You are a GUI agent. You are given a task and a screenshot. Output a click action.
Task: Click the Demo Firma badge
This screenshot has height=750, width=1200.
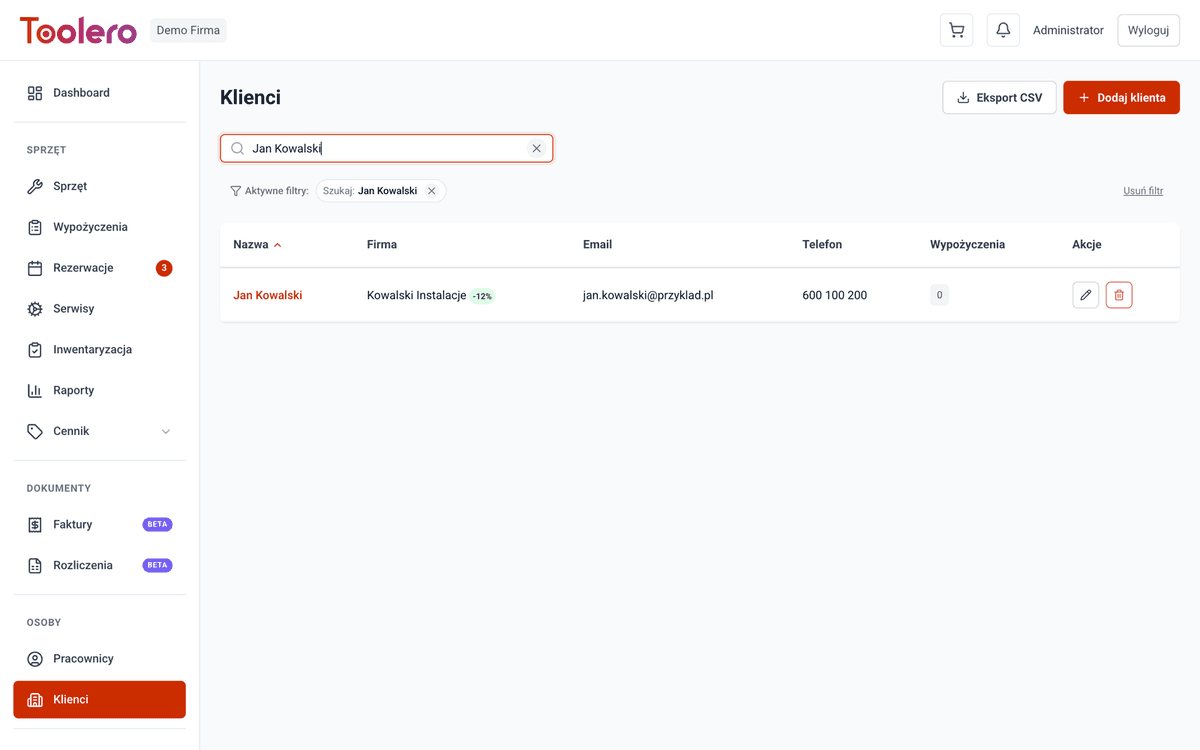pyautogui.click(x=188, y=30)
